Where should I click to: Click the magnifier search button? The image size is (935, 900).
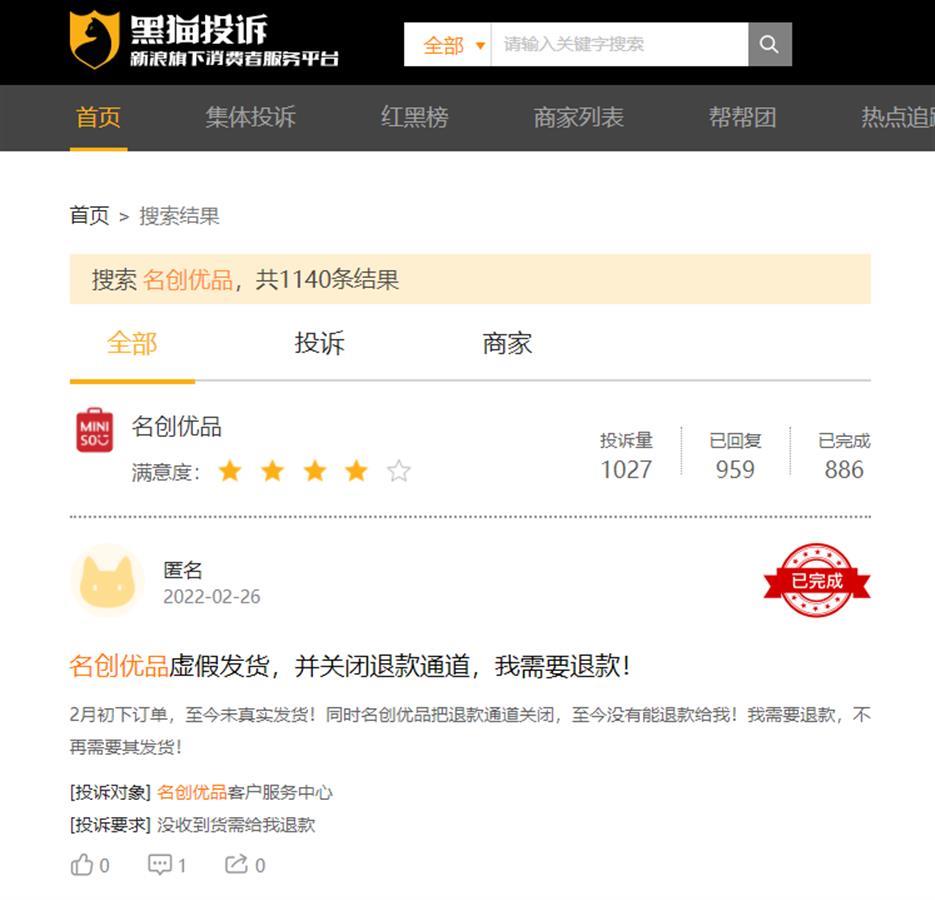(769, 44)
